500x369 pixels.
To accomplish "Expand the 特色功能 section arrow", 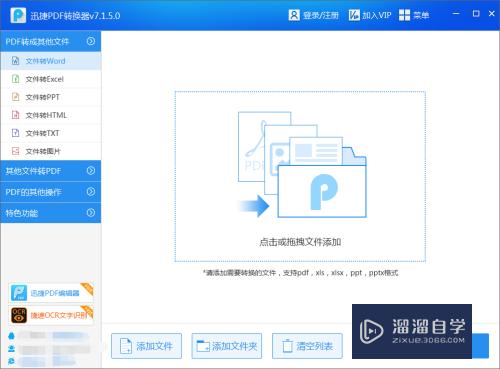I will (91, 213).
